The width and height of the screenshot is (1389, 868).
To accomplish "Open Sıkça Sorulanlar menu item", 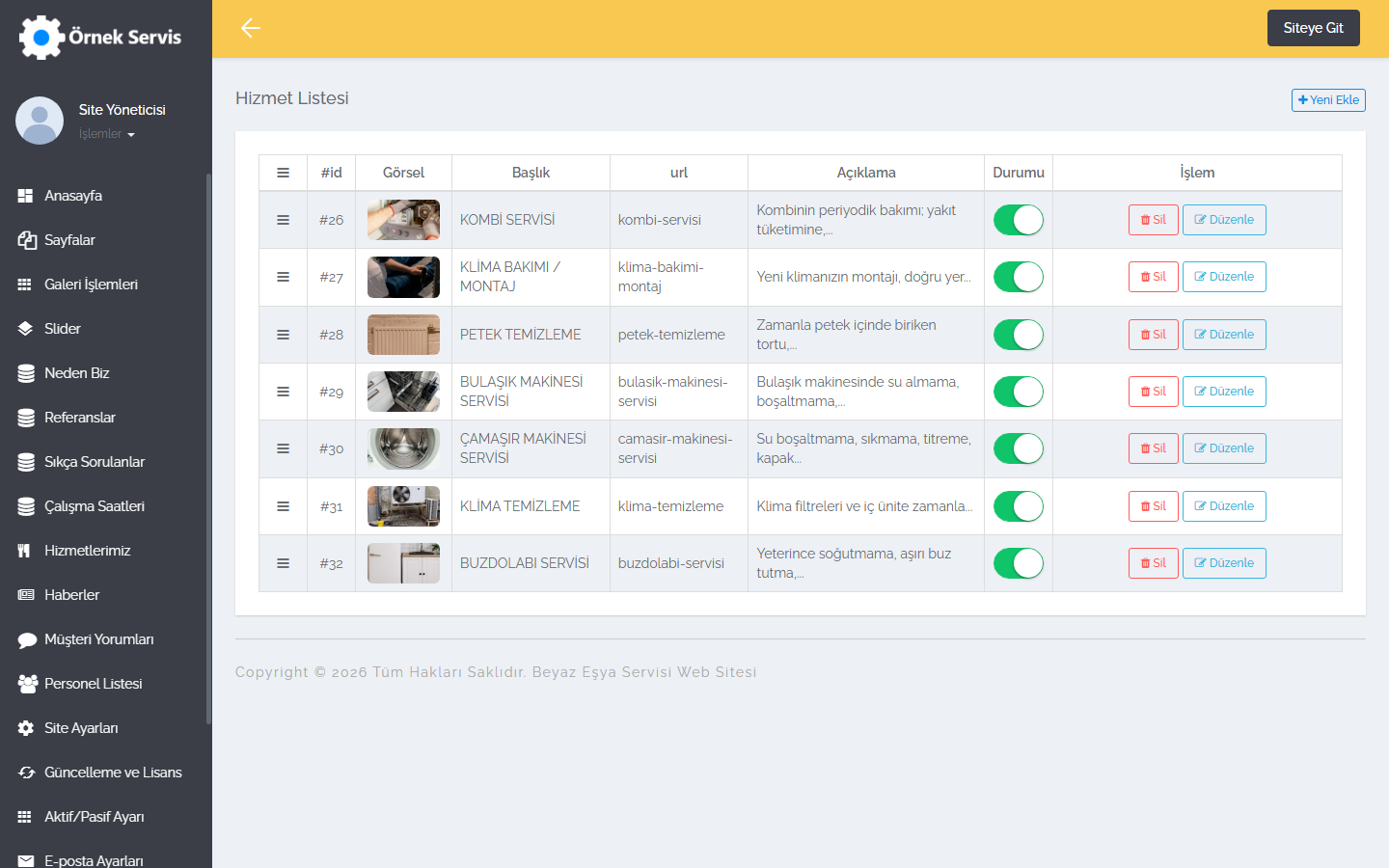I will [95, 462].
